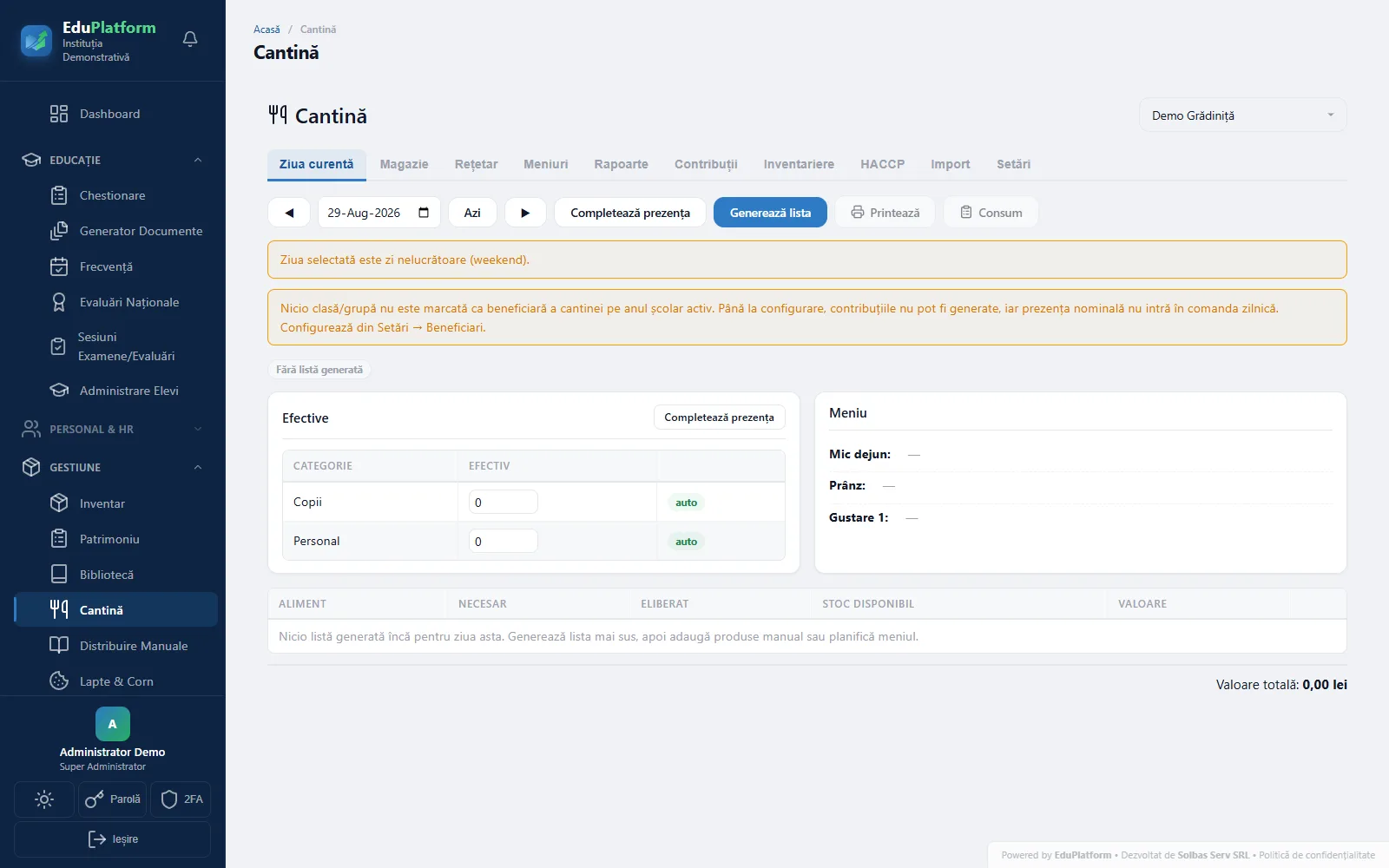This screenshot has width=1389, height=868.
Task: Open Politică de confidențialitate link
Action: pyautogui.click(x=1317, y=855)
